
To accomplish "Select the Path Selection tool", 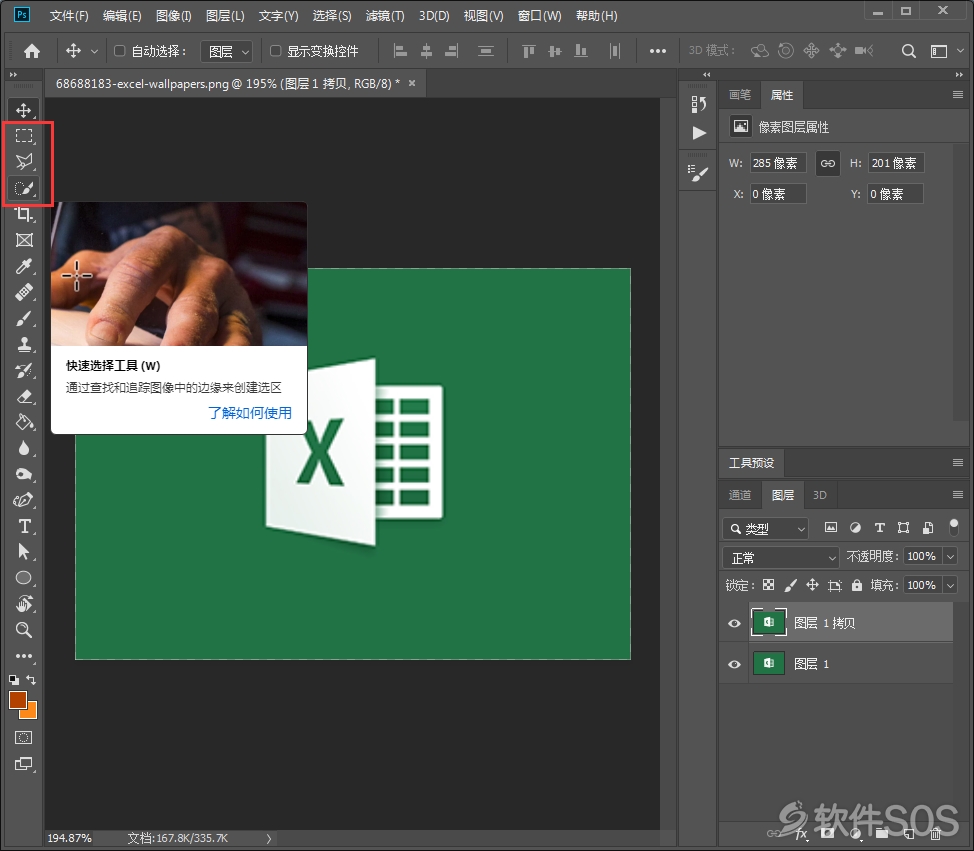I will tap(24, 552).
